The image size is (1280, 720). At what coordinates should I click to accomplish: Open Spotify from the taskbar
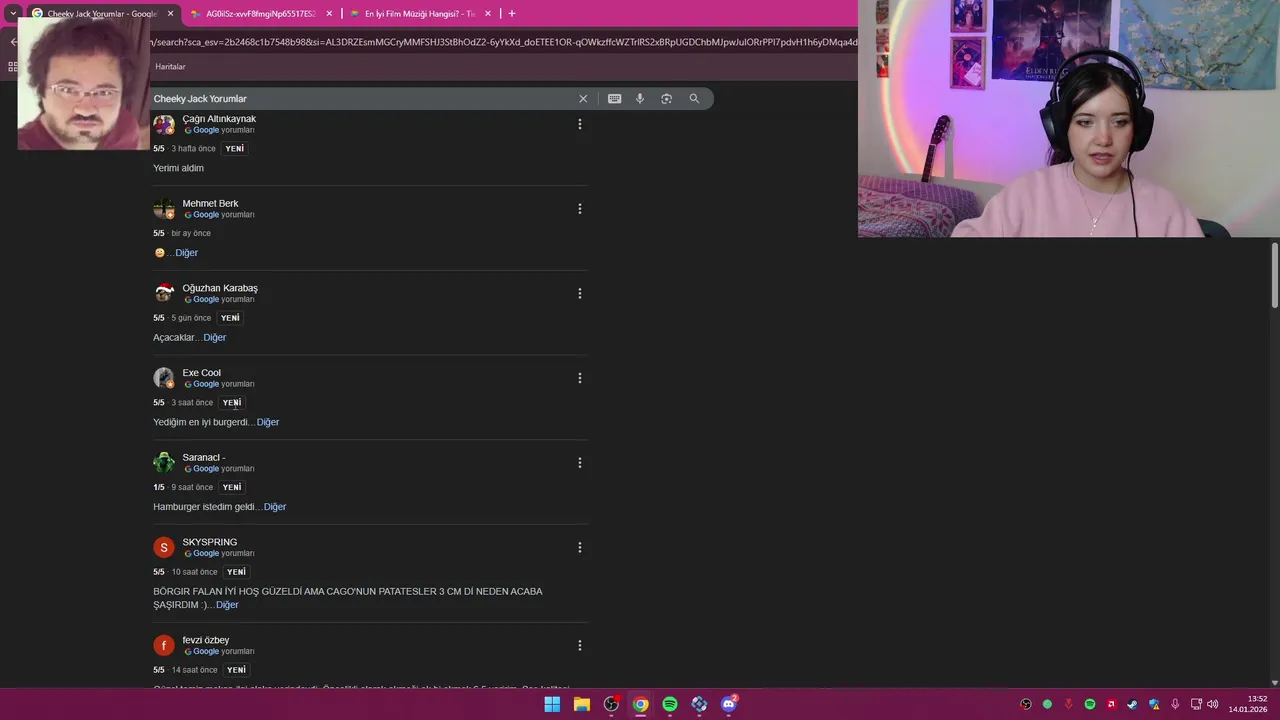670,704
